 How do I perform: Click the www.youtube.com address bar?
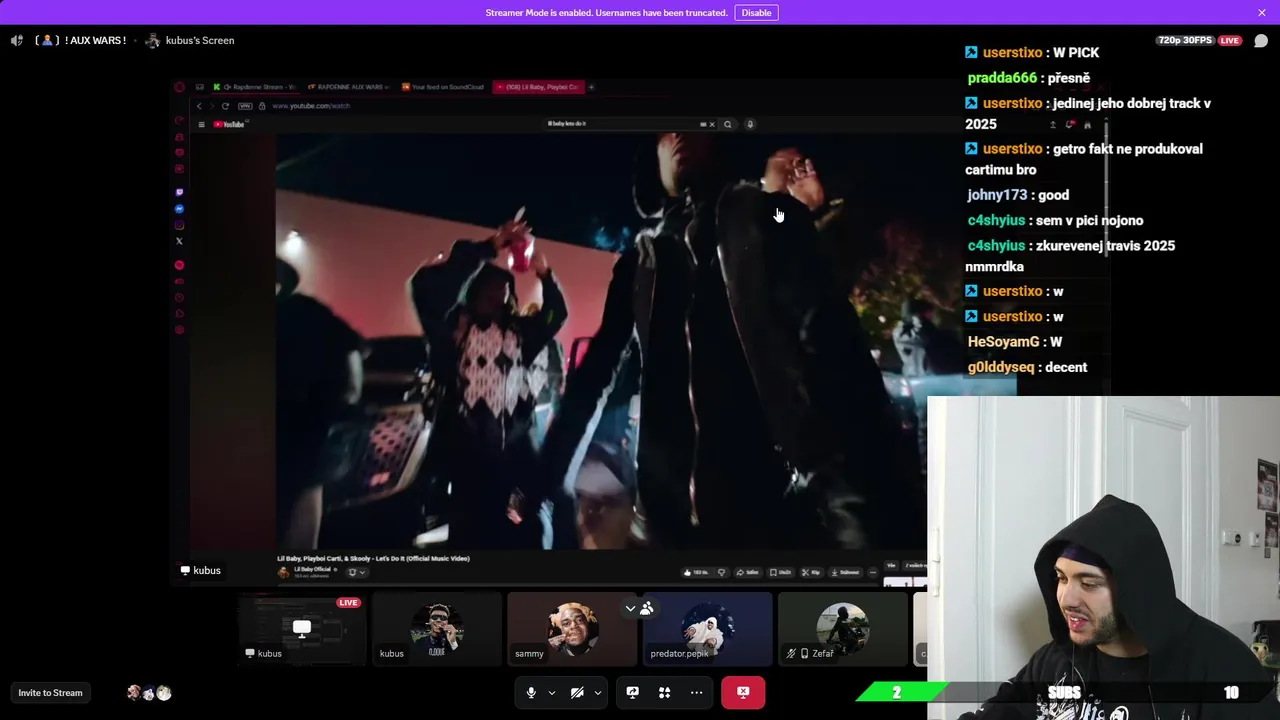coord(310,106)
